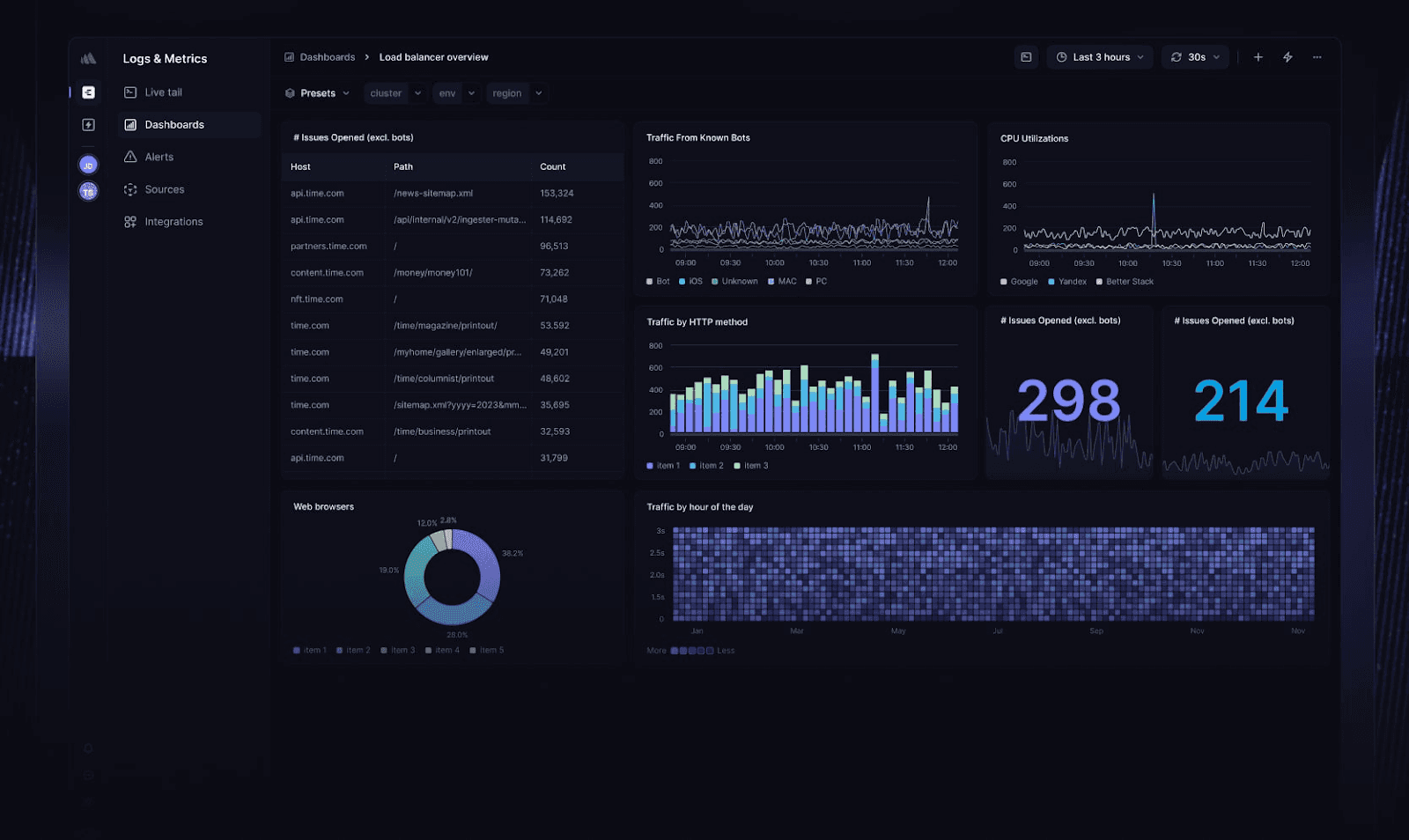The width and height of the screenshot is (1409, 840).
Task: Open the live tail panel icon in top bar
Action: click(x=1026, y=57)
